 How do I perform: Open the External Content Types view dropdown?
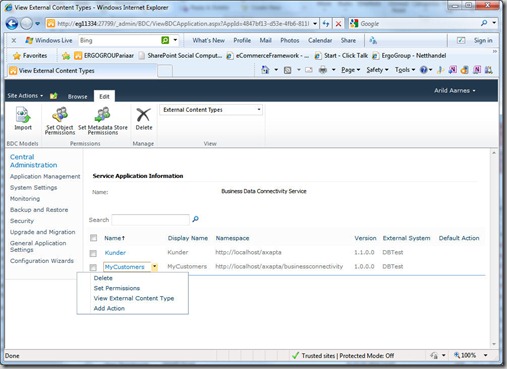(x=211, y=110)
